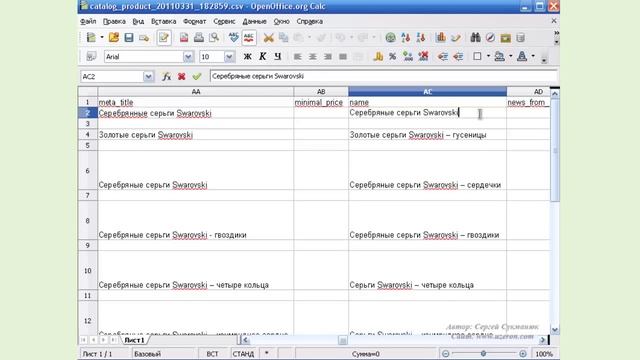Save the spreadsheet with the floppy icon

tap(129, 38)
